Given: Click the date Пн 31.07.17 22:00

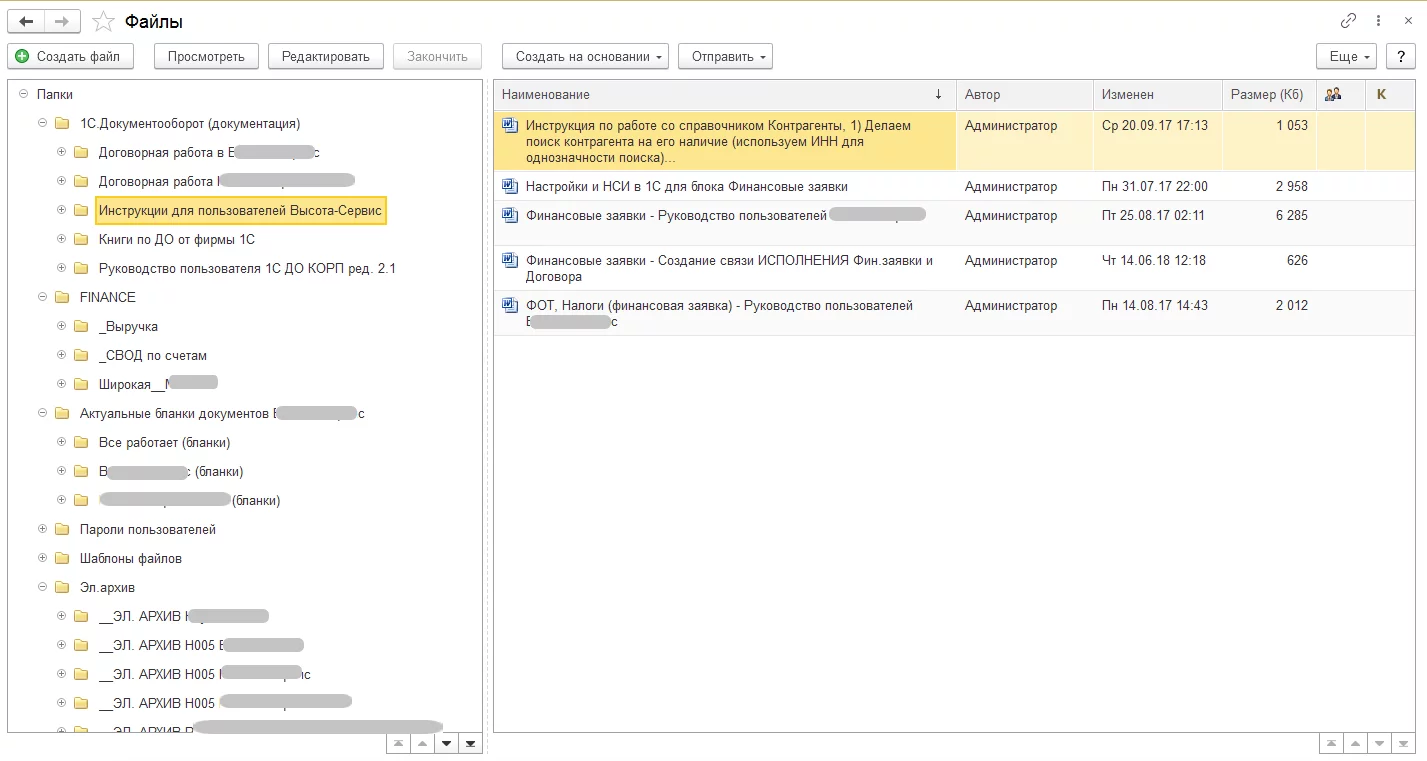Looking at the screenshot, I should click(1154, 186).
